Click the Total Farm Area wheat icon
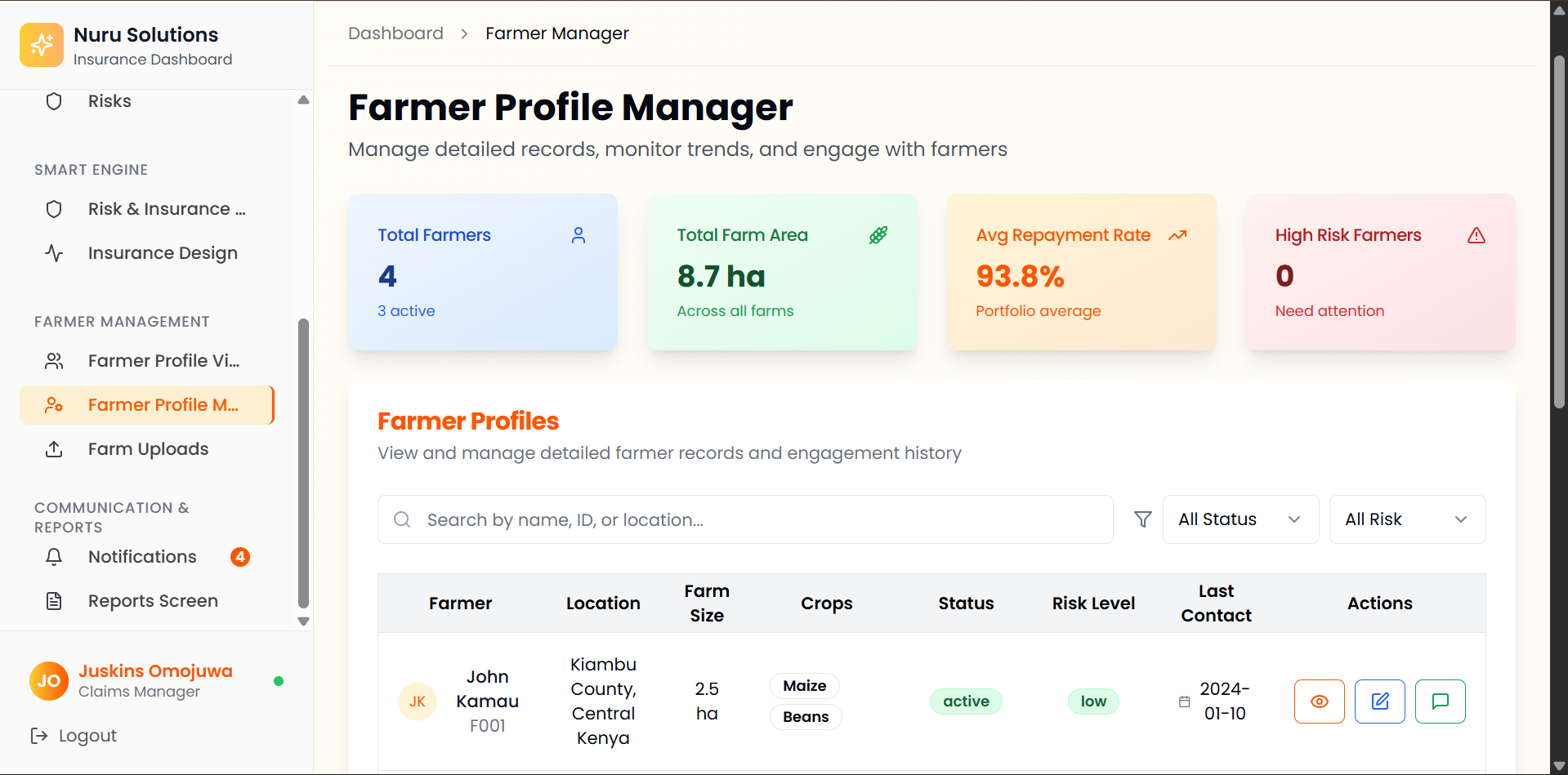This screenshot has width=1568, height=775. [878, 235]
